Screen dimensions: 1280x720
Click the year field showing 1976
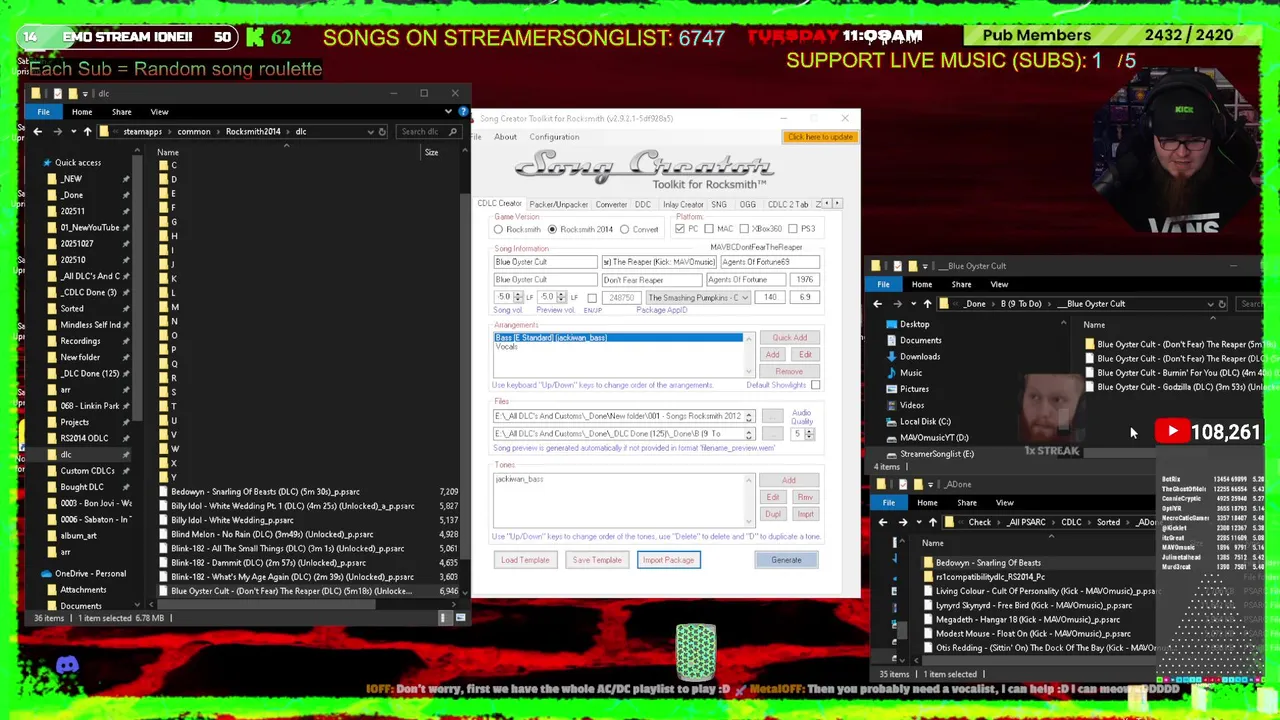pyautogui.click(x=804, y=280)
